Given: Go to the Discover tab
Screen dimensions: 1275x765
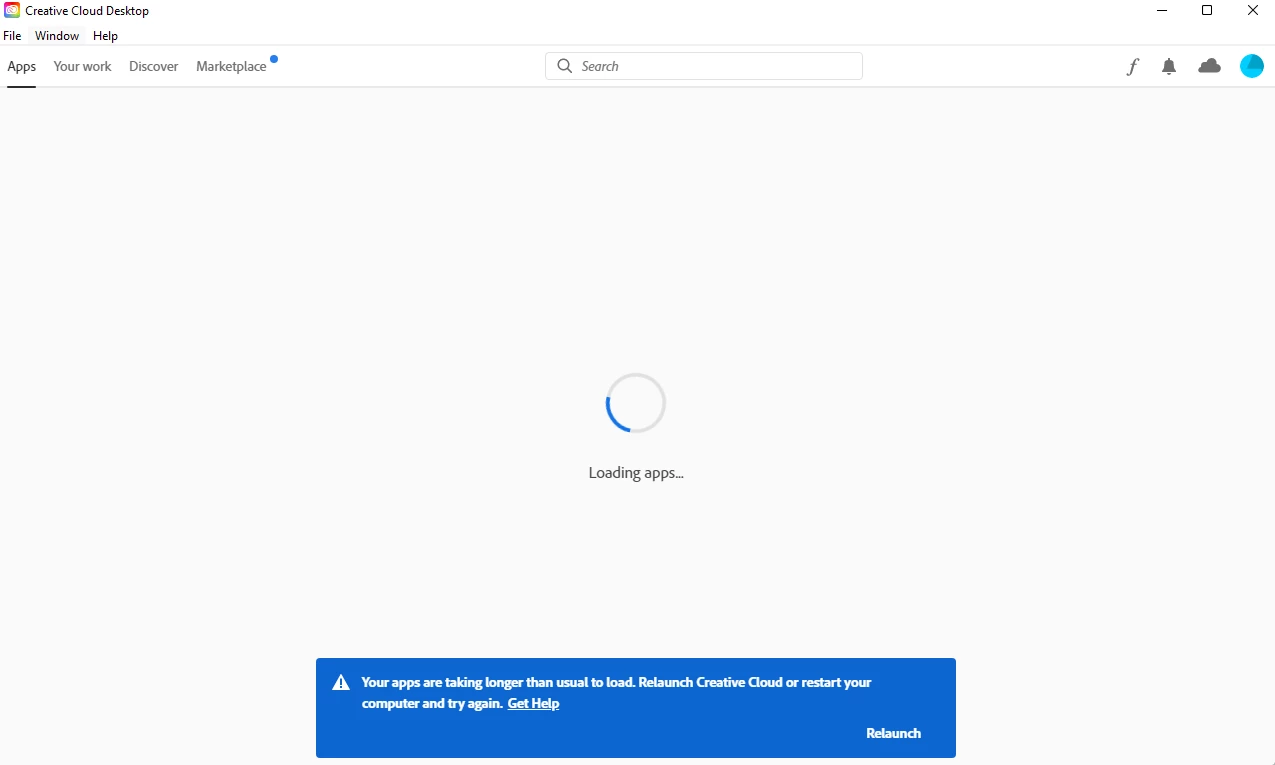Looking at the screenshot, I should [153, 67].
